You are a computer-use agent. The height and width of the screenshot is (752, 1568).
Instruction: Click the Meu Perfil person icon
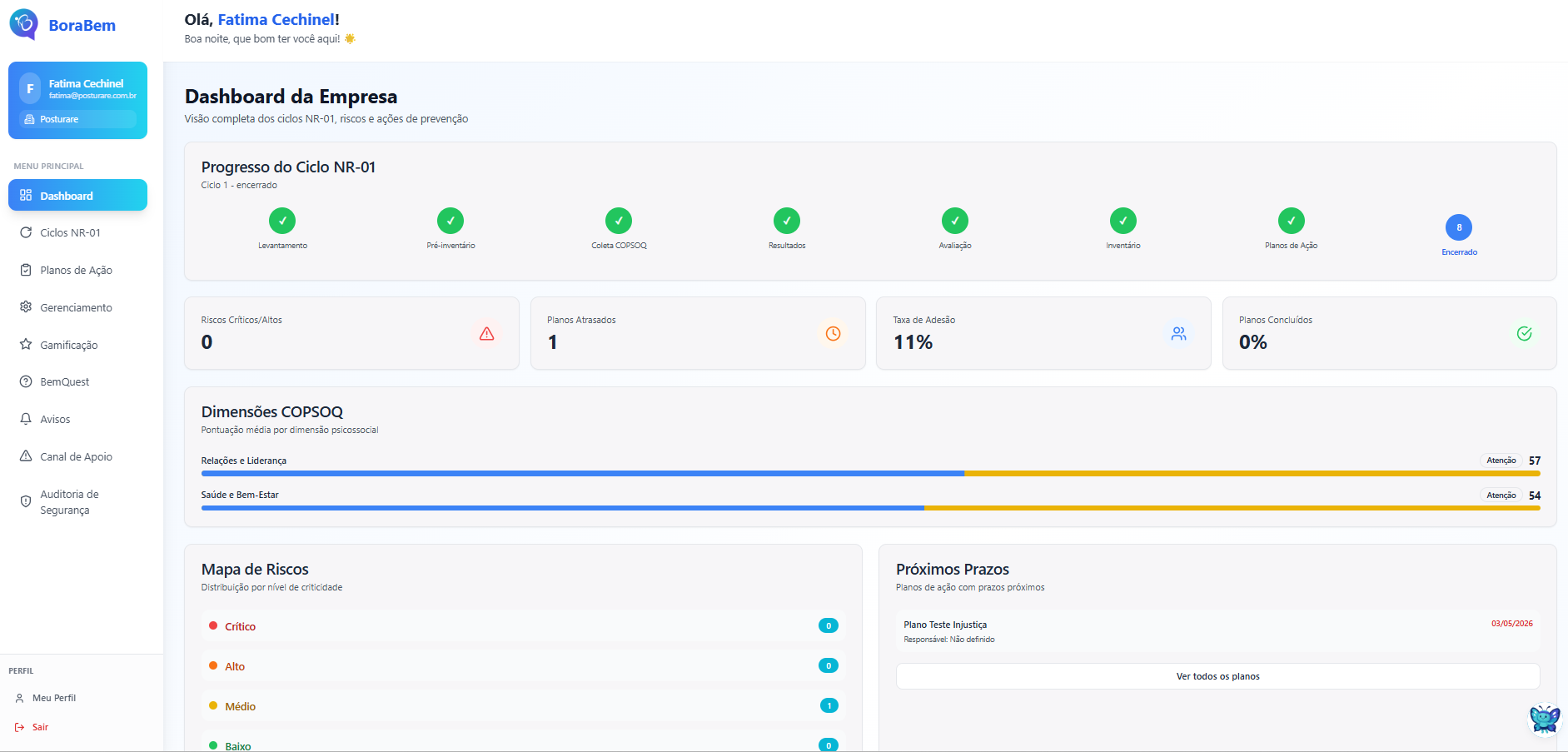click(19, 698)
